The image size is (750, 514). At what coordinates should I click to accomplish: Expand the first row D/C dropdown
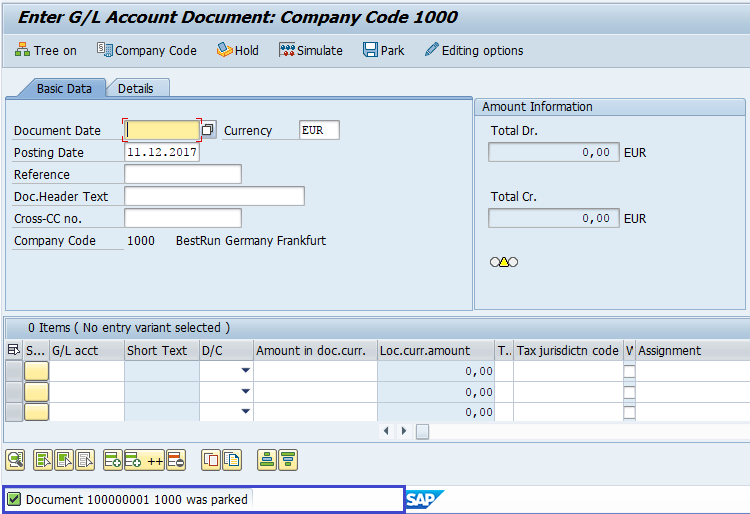coord(245,371)
